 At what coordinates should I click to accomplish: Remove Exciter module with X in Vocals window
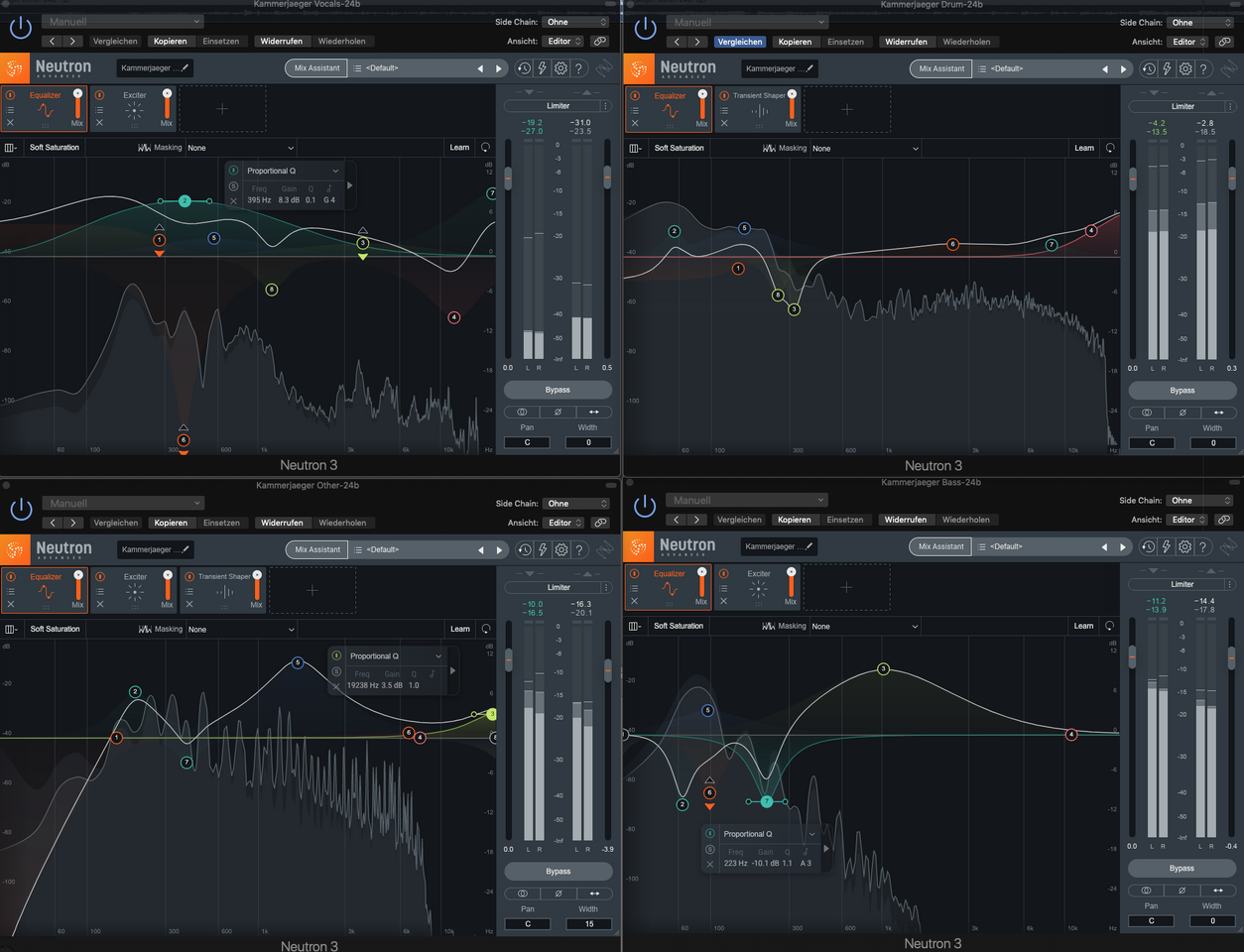point(99,123)
